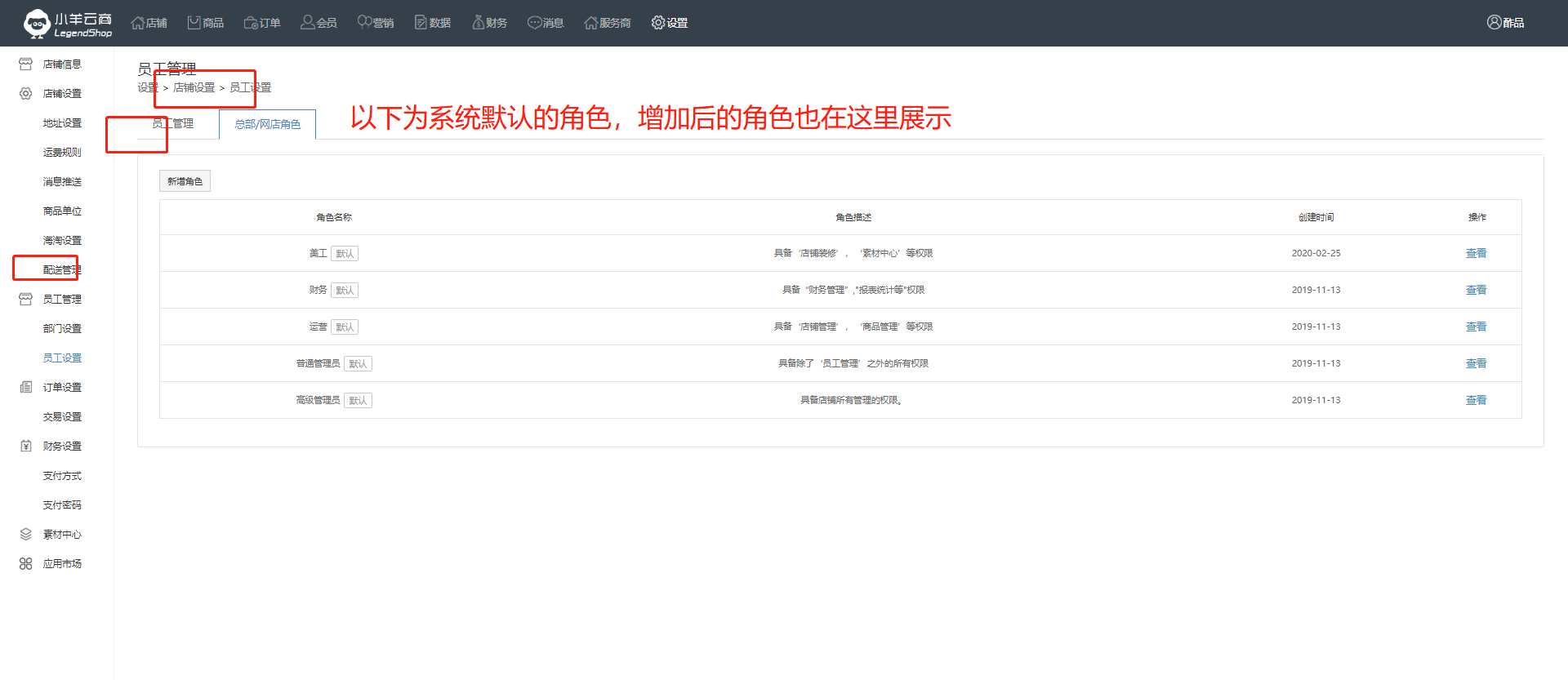1568x680 pixels.
Task: Open the 消息 chat bubble icon
Action: pos(534,23)
